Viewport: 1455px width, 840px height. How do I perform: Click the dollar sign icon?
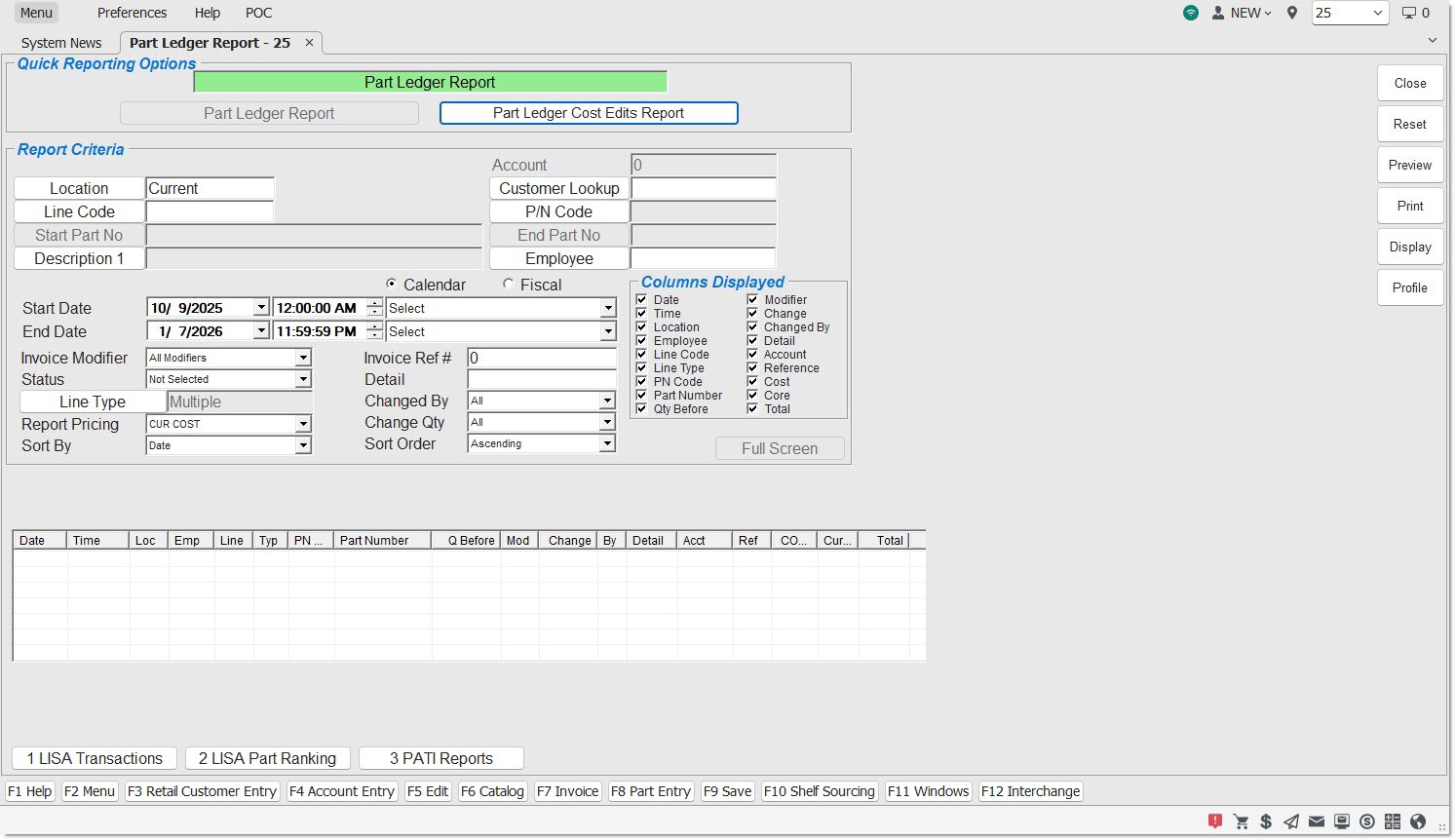point(1266,821)
